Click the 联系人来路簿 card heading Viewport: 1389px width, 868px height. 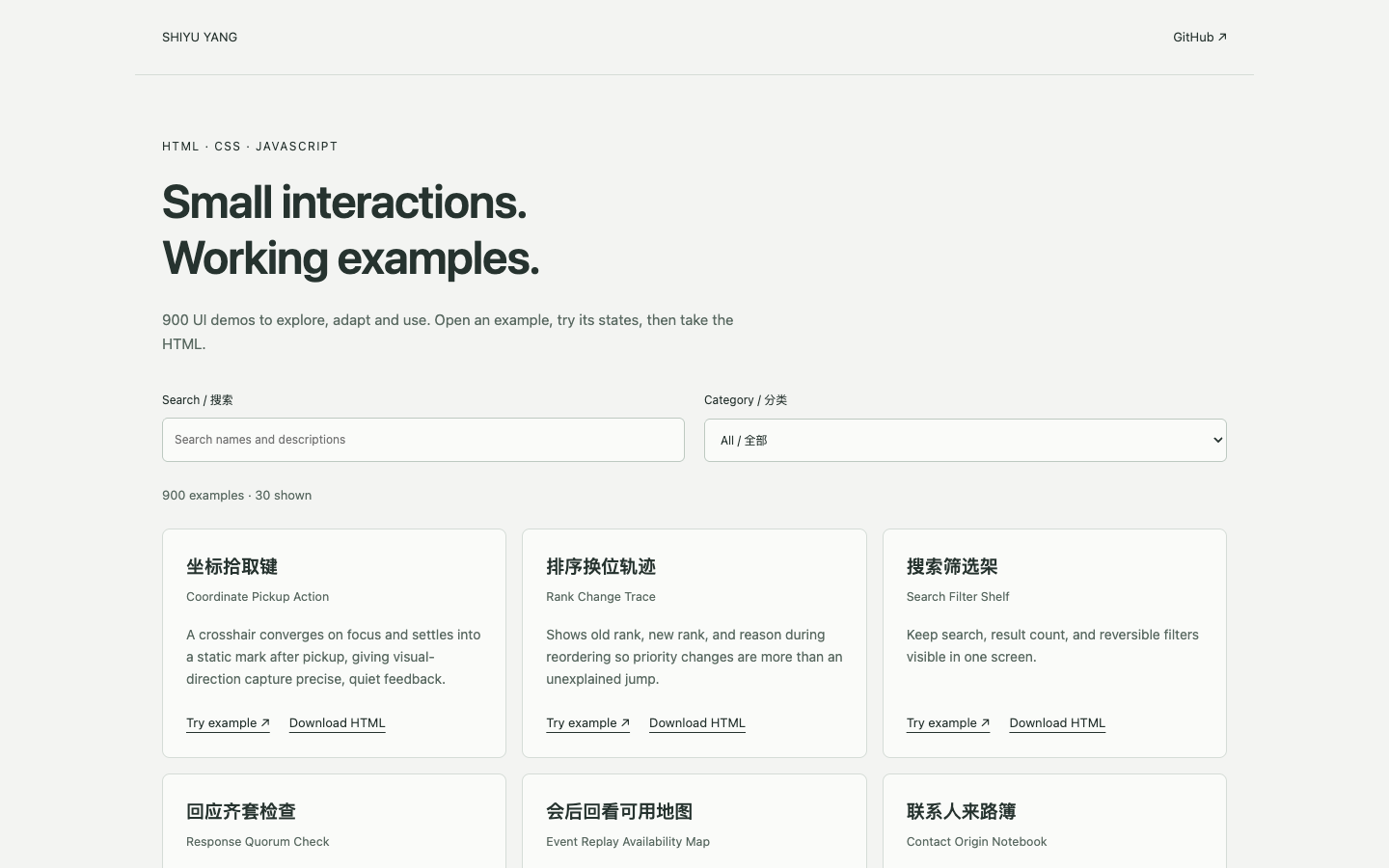tap(962, 812)
